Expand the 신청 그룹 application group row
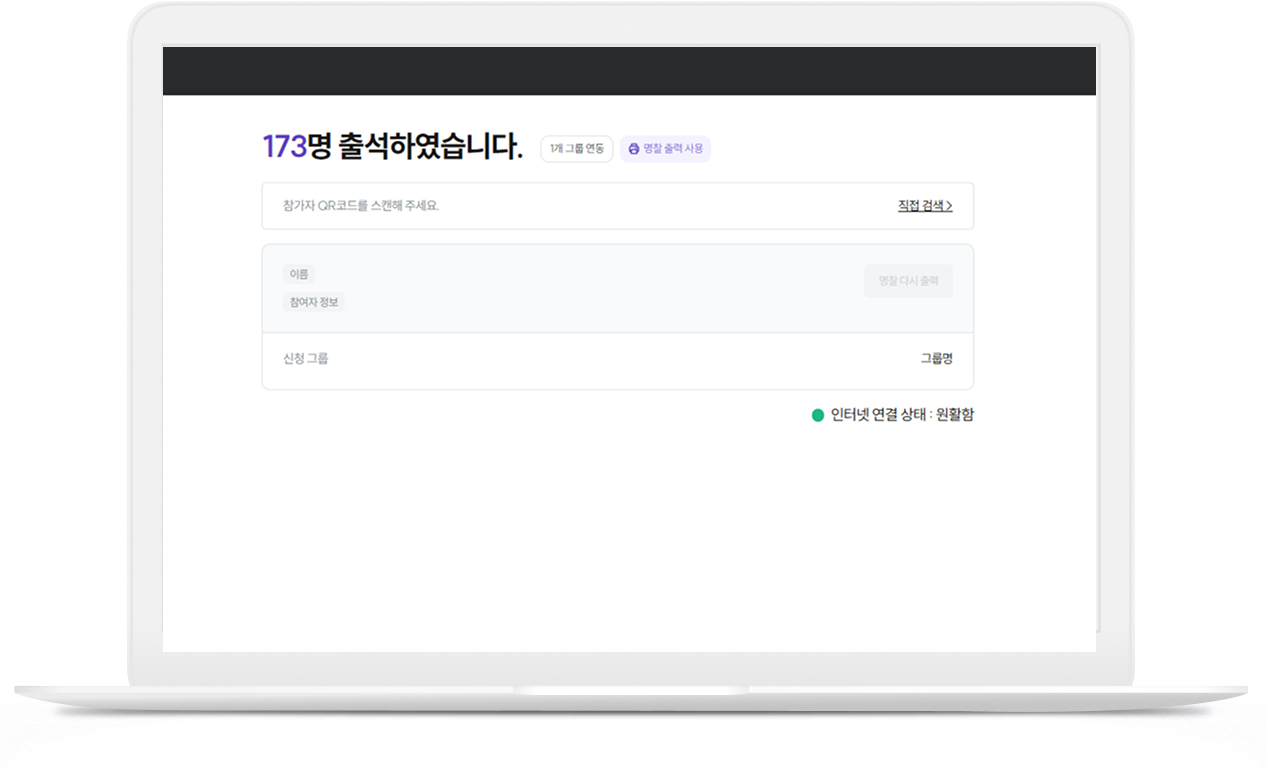 617,357
